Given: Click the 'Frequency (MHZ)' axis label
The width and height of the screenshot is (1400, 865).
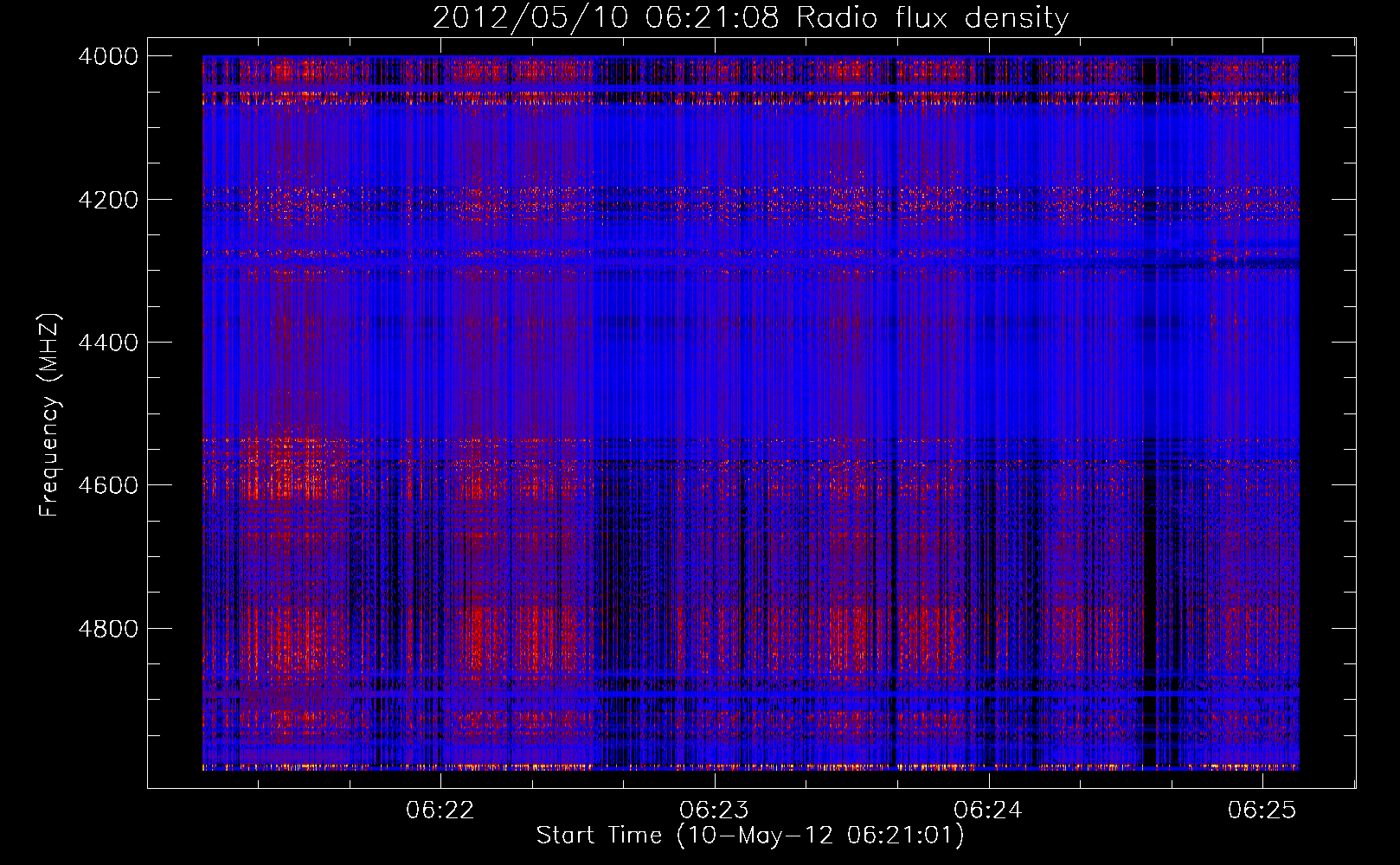Looking at the screenshot, I should [x=49, y=415].
